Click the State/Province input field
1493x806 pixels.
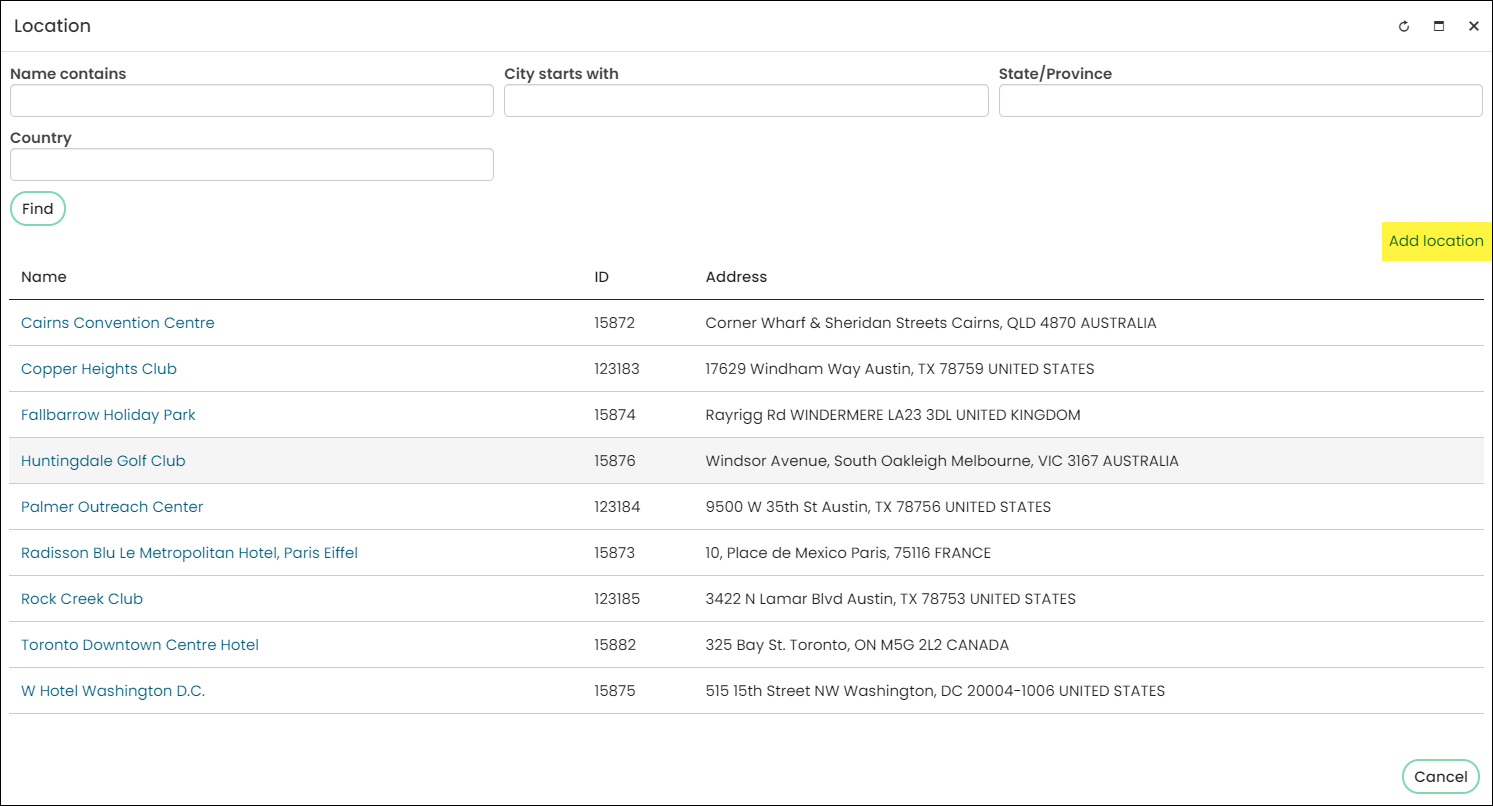point(1240,100)
